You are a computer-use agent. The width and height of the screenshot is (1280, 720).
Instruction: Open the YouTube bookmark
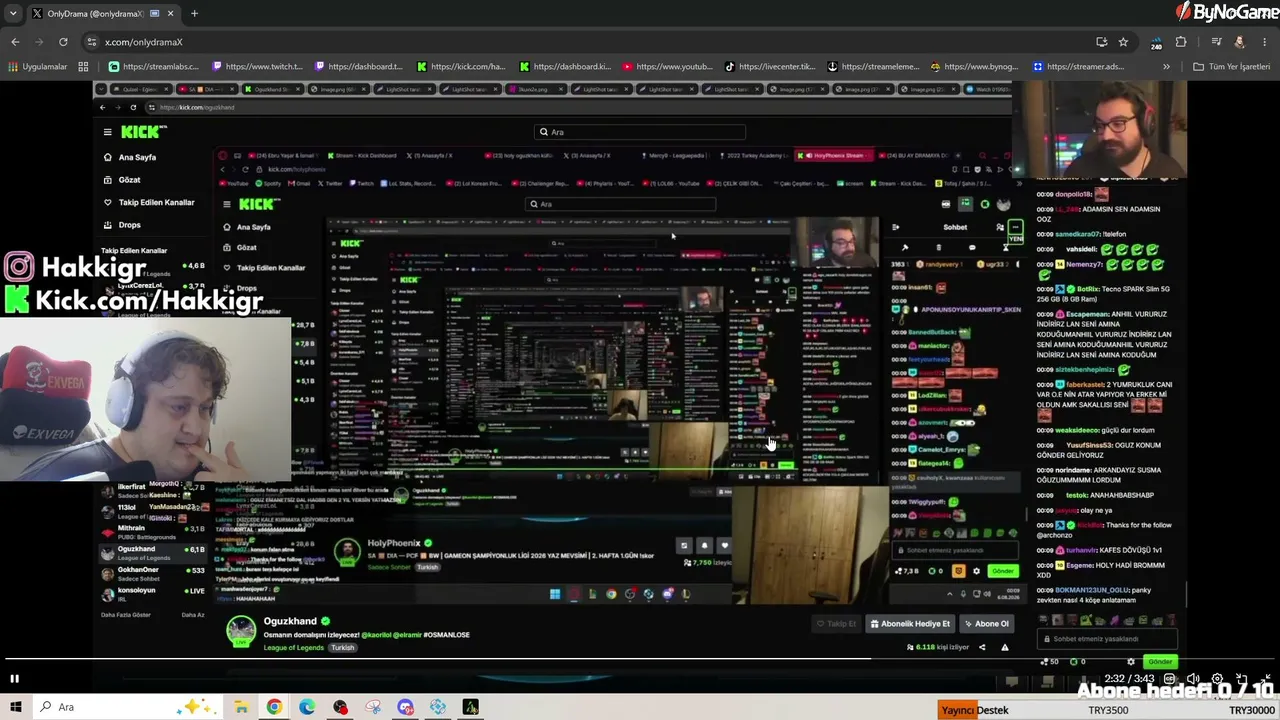668,67
